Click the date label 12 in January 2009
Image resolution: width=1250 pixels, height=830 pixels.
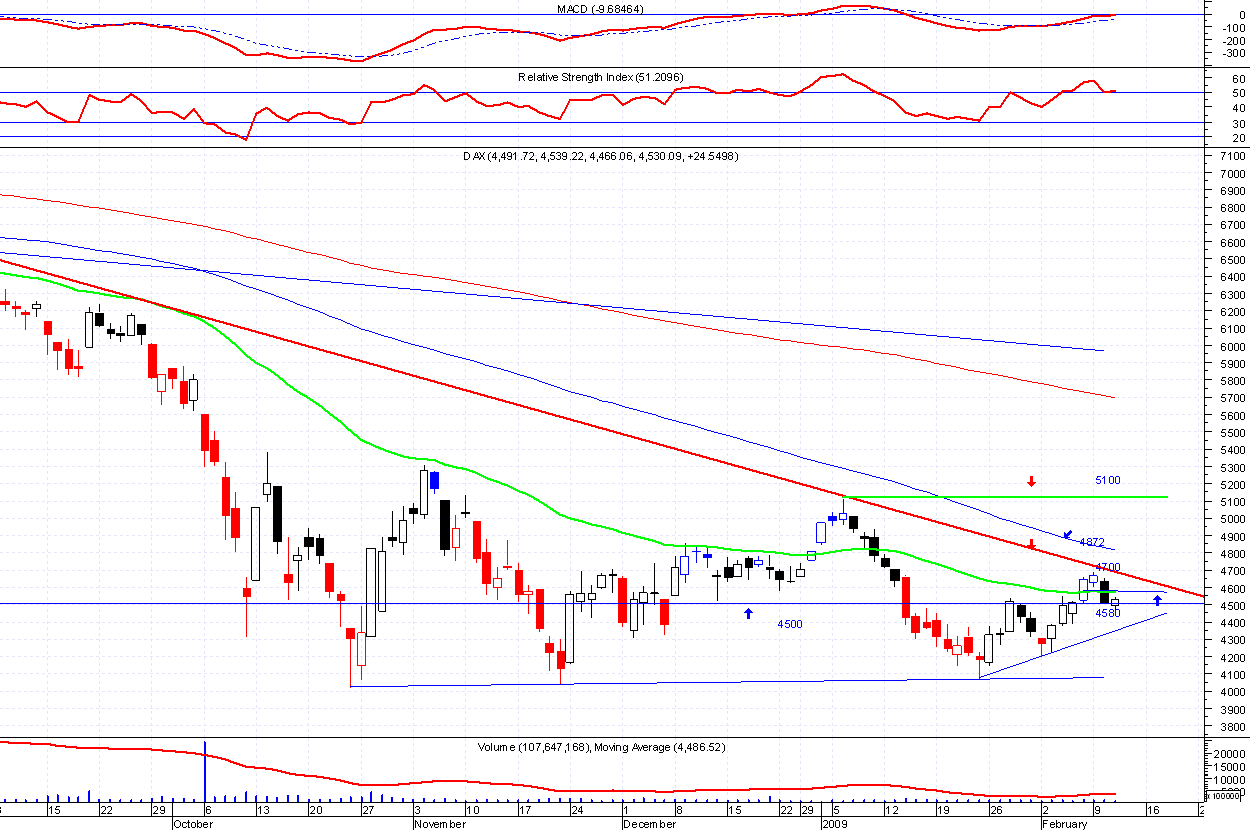(x=890, y=810)
